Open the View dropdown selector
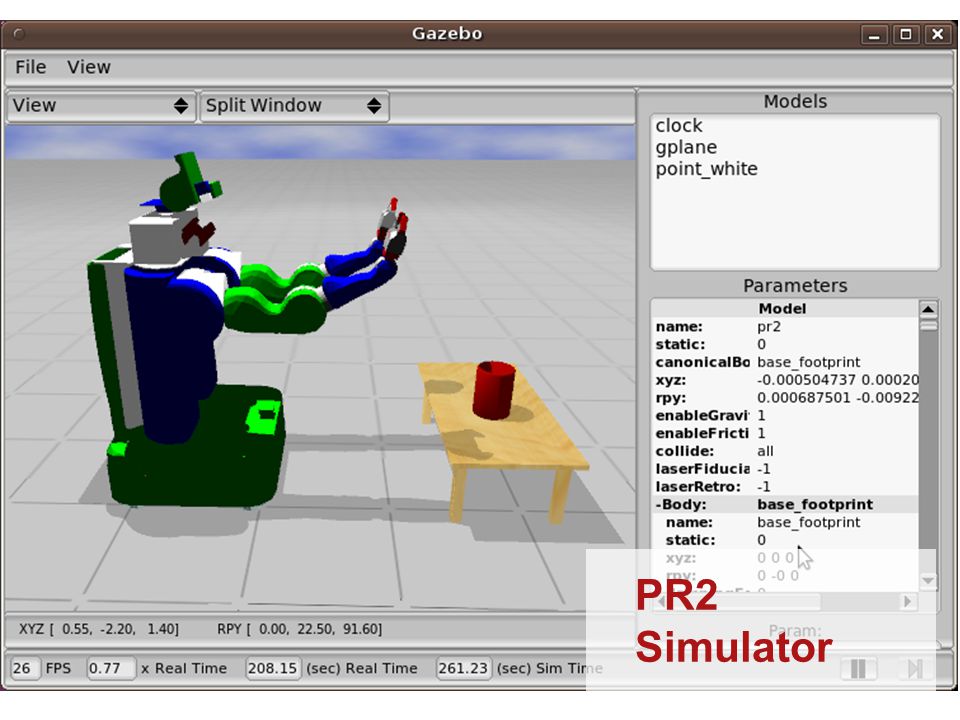Viewport: 960px width, 720px height. click(x=101, y=105)
